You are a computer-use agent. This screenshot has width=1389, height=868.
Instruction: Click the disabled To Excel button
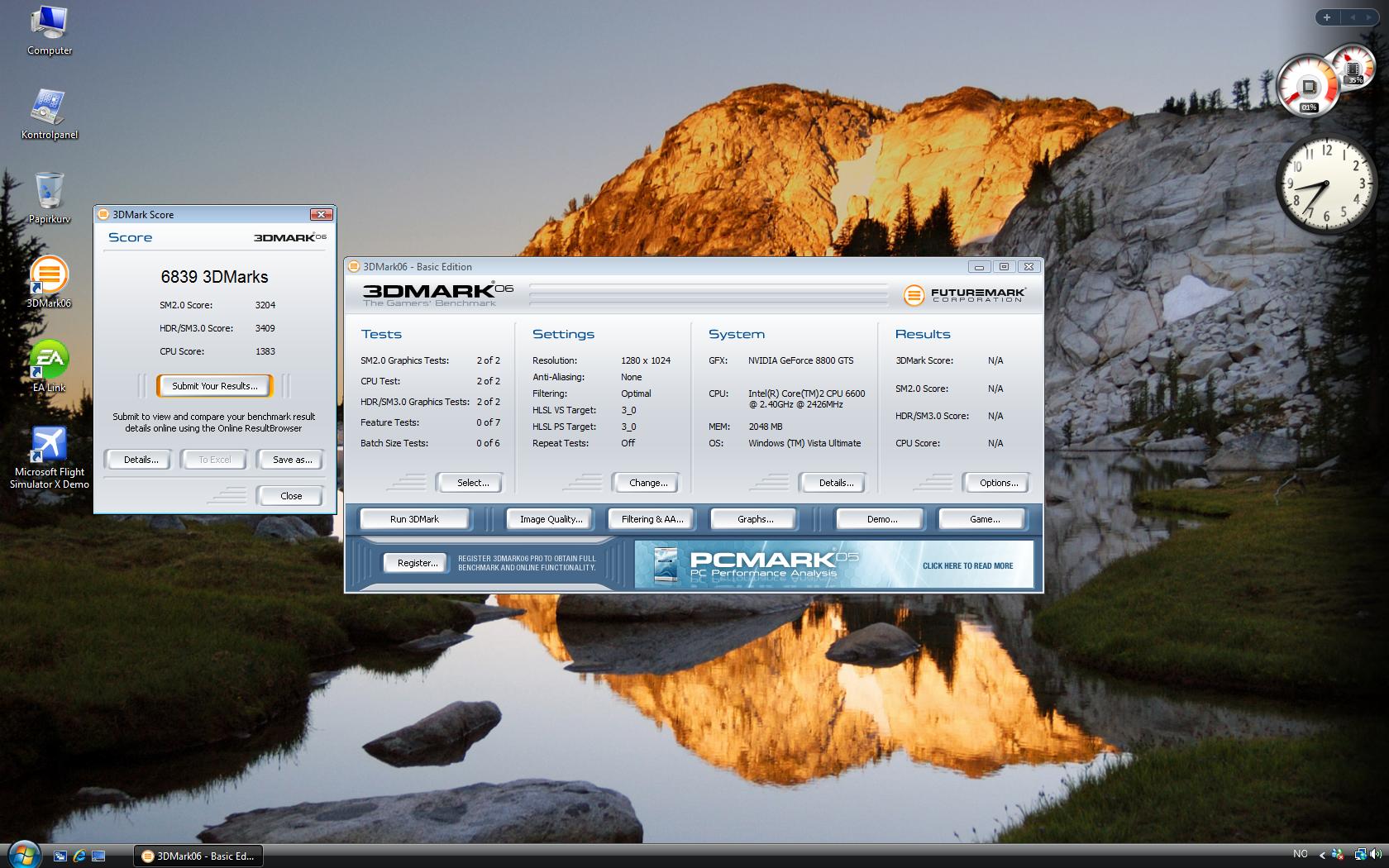click(x=215, y=460)
